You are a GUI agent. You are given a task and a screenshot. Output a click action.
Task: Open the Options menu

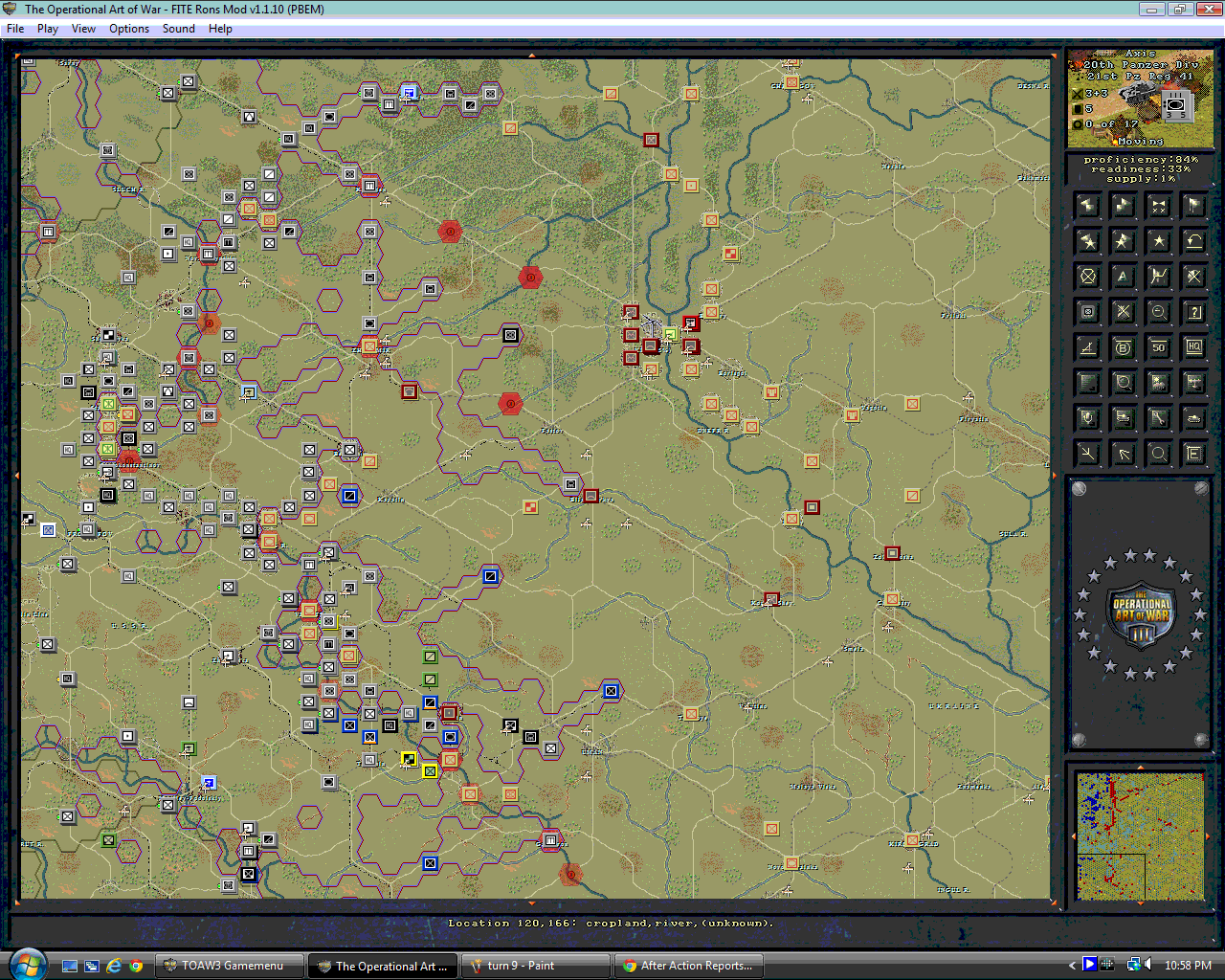coord(129,29)
